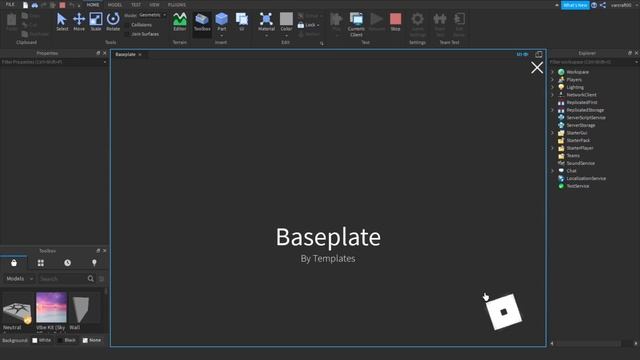Expand the Workspace node in Explorer

coord(553,72)
